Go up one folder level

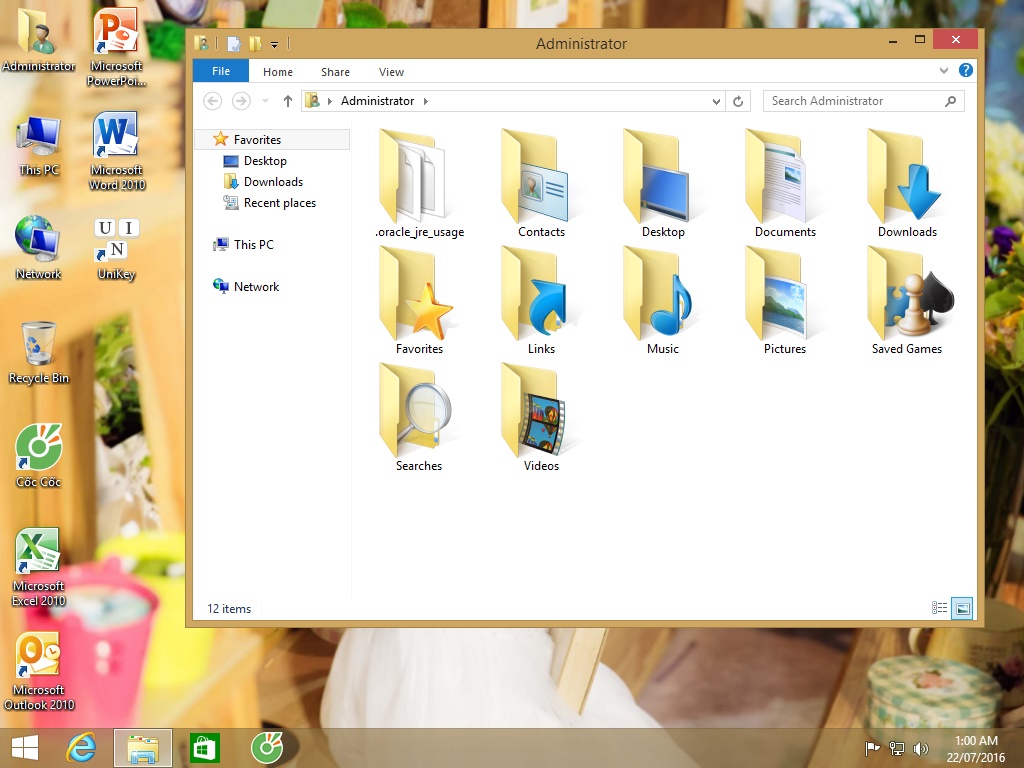(287, 101)
